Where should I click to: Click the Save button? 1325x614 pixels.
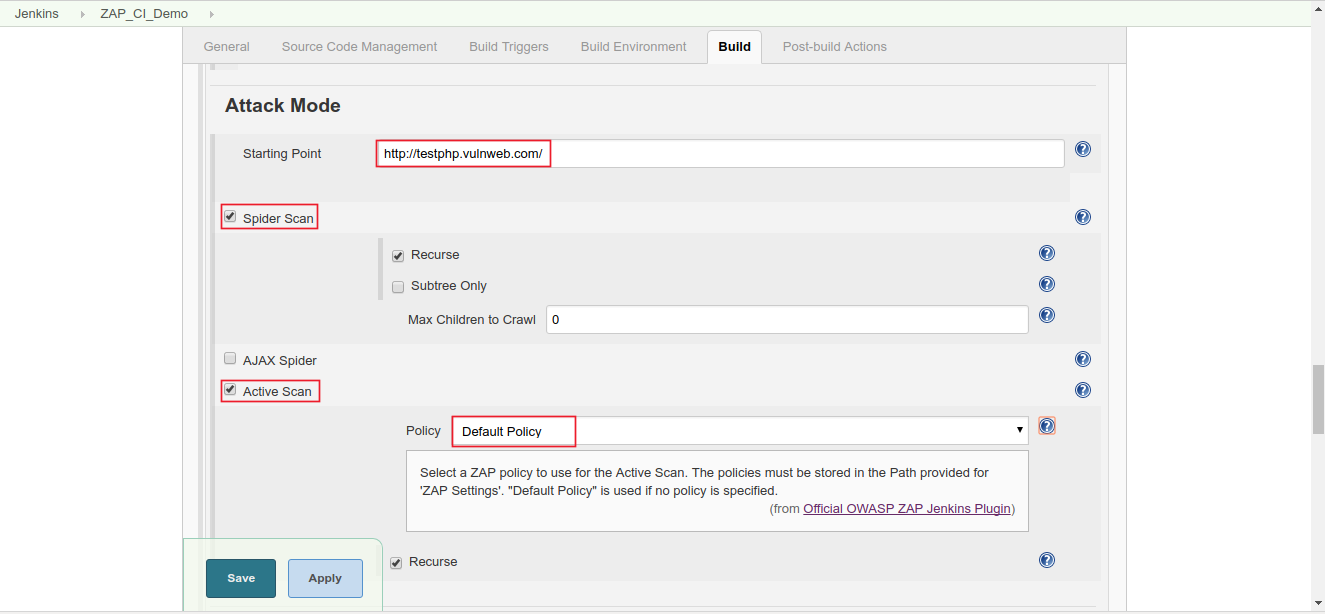click(240, 578)
